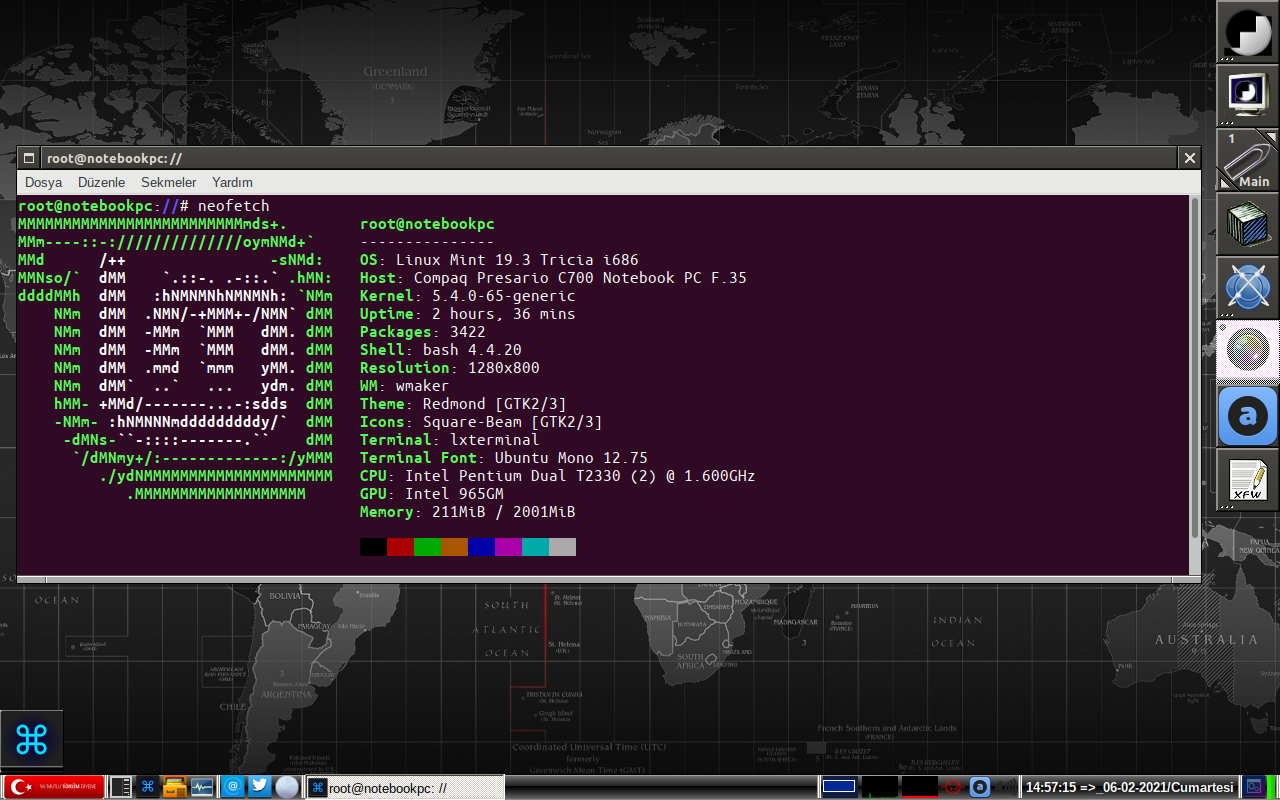Open the Yardım menu
The height and width of the screenshot is (800, 1280).
232,182
